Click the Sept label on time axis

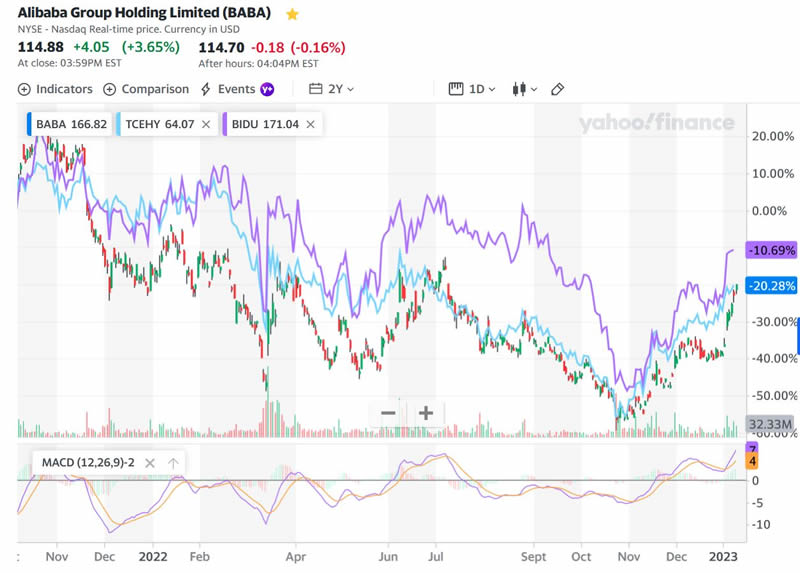(533, 557)
